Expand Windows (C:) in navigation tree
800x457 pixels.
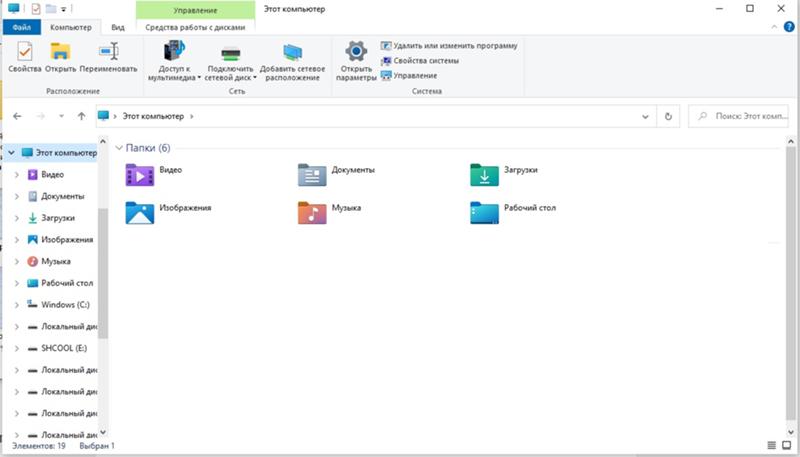coord(16,304)
